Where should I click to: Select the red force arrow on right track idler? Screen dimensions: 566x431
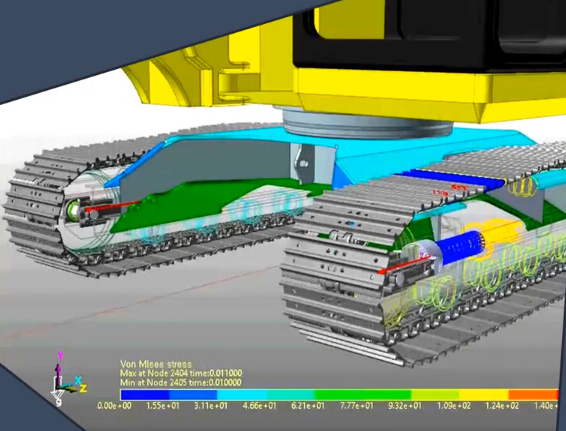tap(401, 266)
